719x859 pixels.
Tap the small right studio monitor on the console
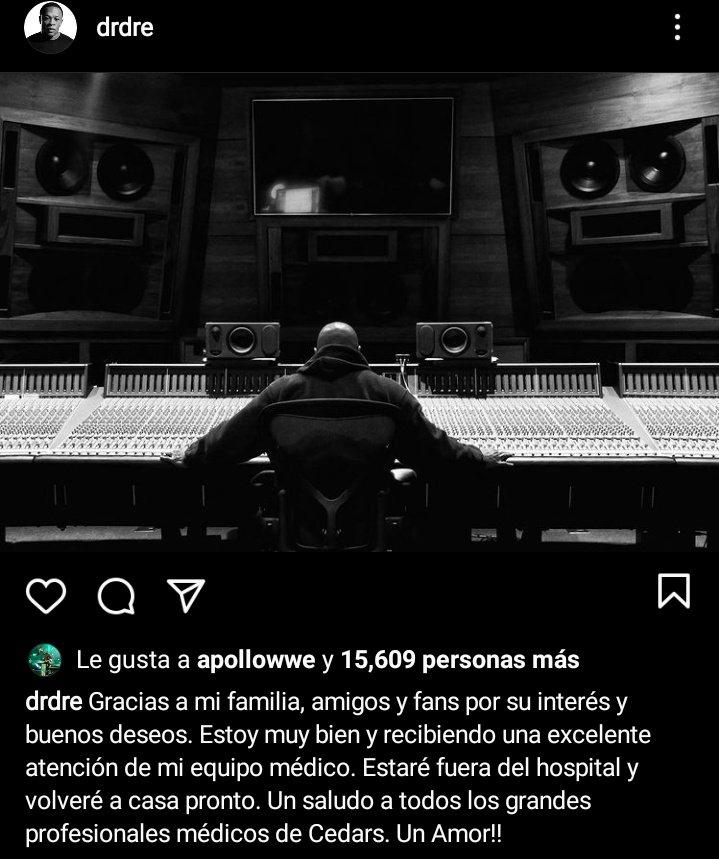point(454,340)
